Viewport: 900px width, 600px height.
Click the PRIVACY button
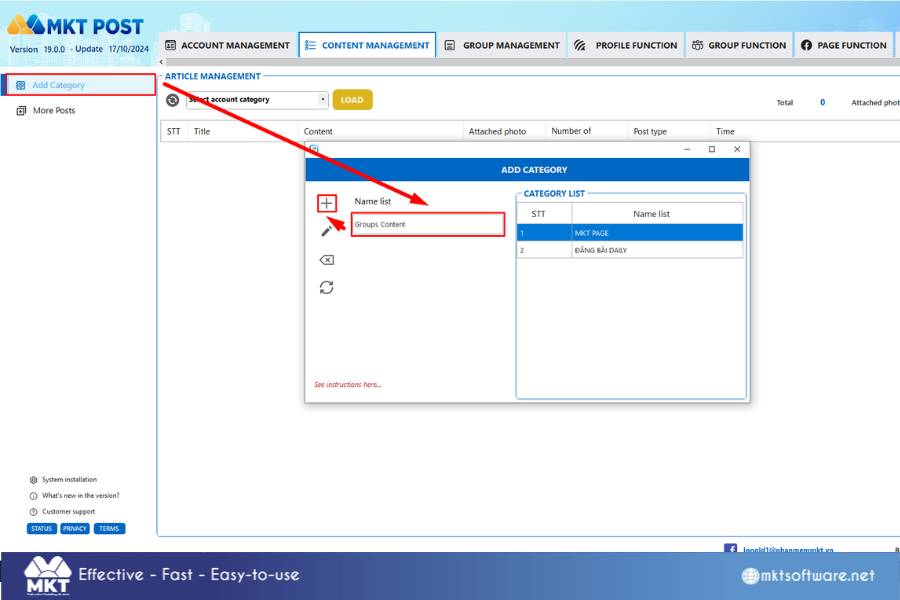[x=75, y=529]
